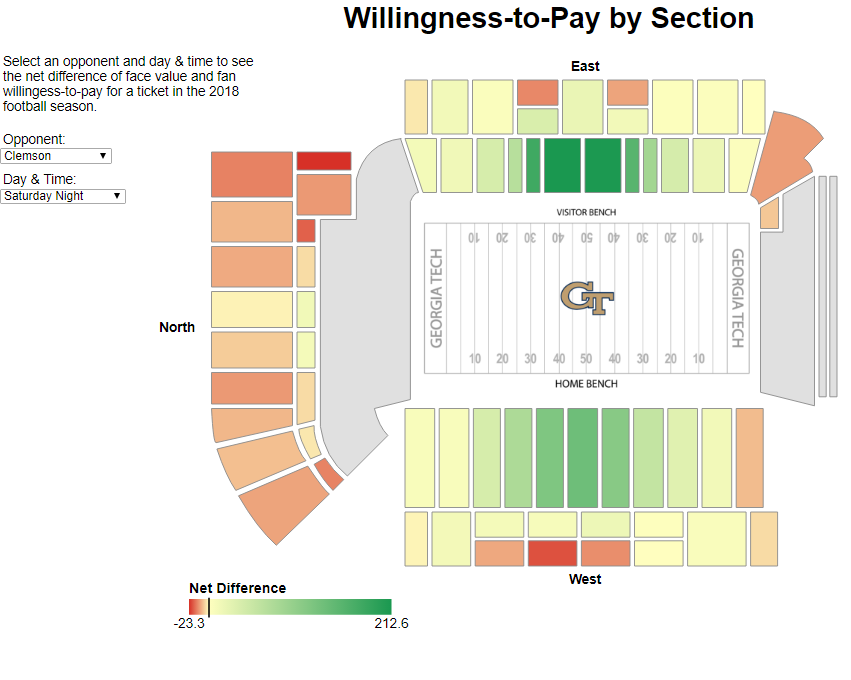The height and width of the screenshot is (680, 851).
Task: Click the small red diagonal section at the north stand's bottom
Action: [x=329, y=473]
